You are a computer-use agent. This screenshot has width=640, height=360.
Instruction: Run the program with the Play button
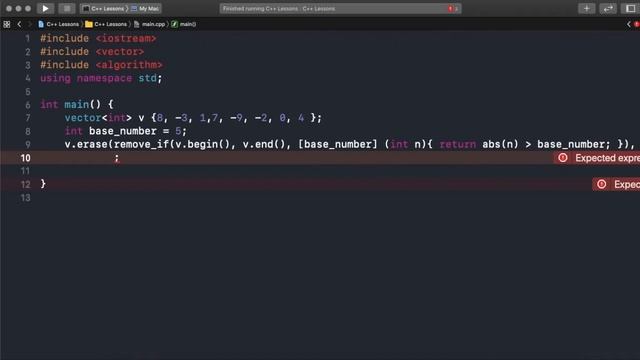tap(45, 8)
